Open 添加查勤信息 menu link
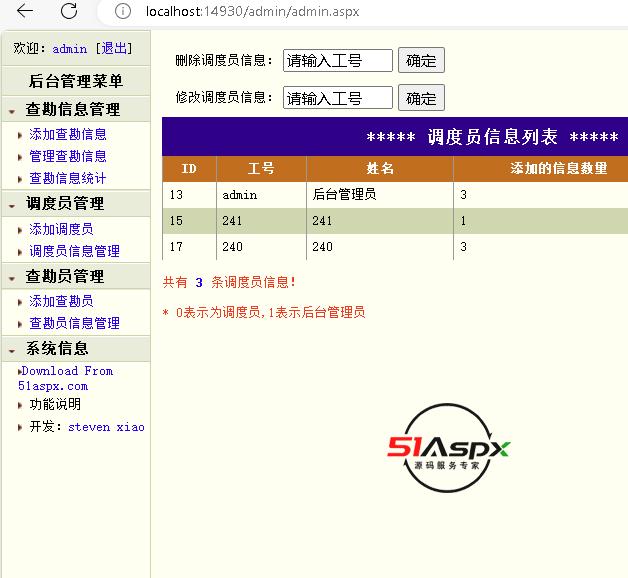The height and width of the screenshot is (578, 628). click(68, 134)
